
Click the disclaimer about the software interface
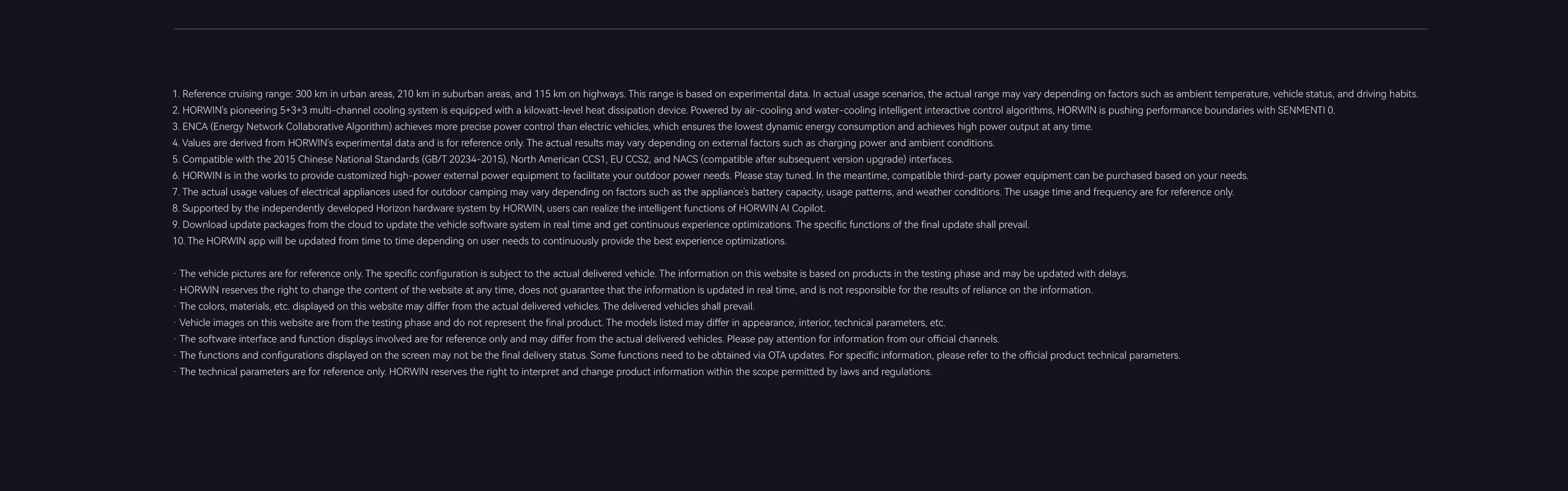[588, 339]
